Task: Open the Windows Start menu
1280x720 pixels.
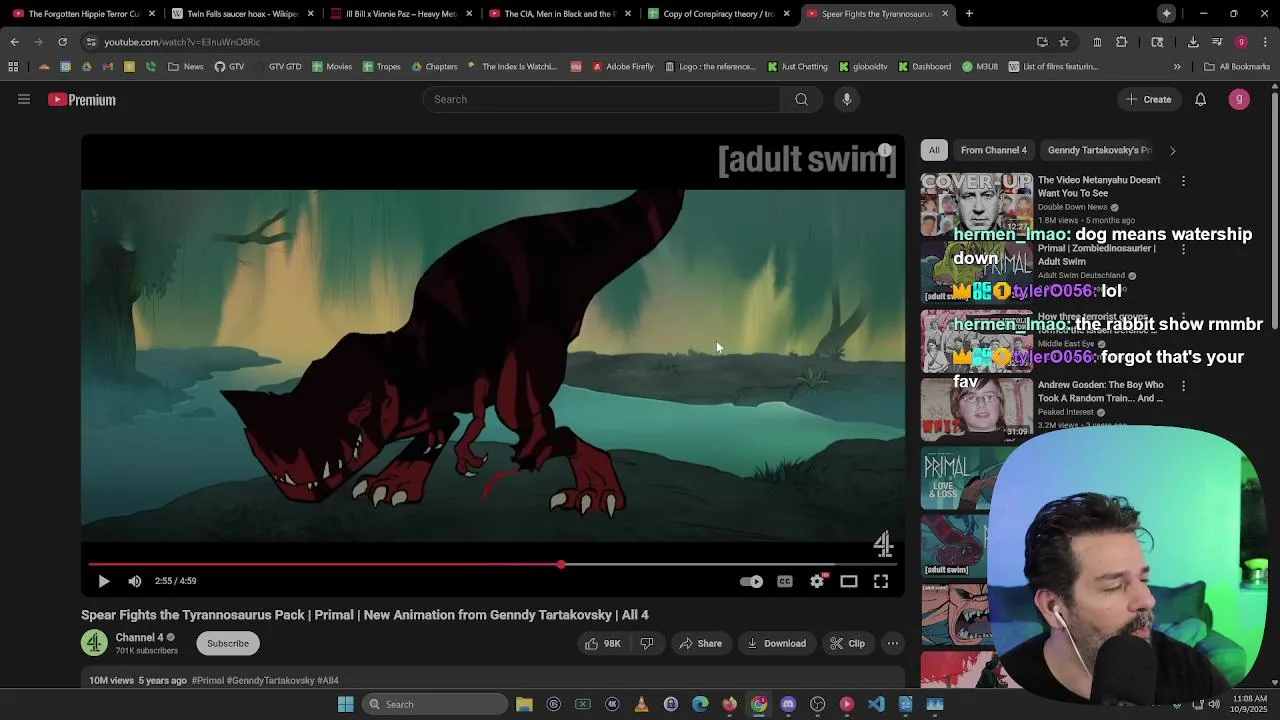Action: [x=345, y=704]
